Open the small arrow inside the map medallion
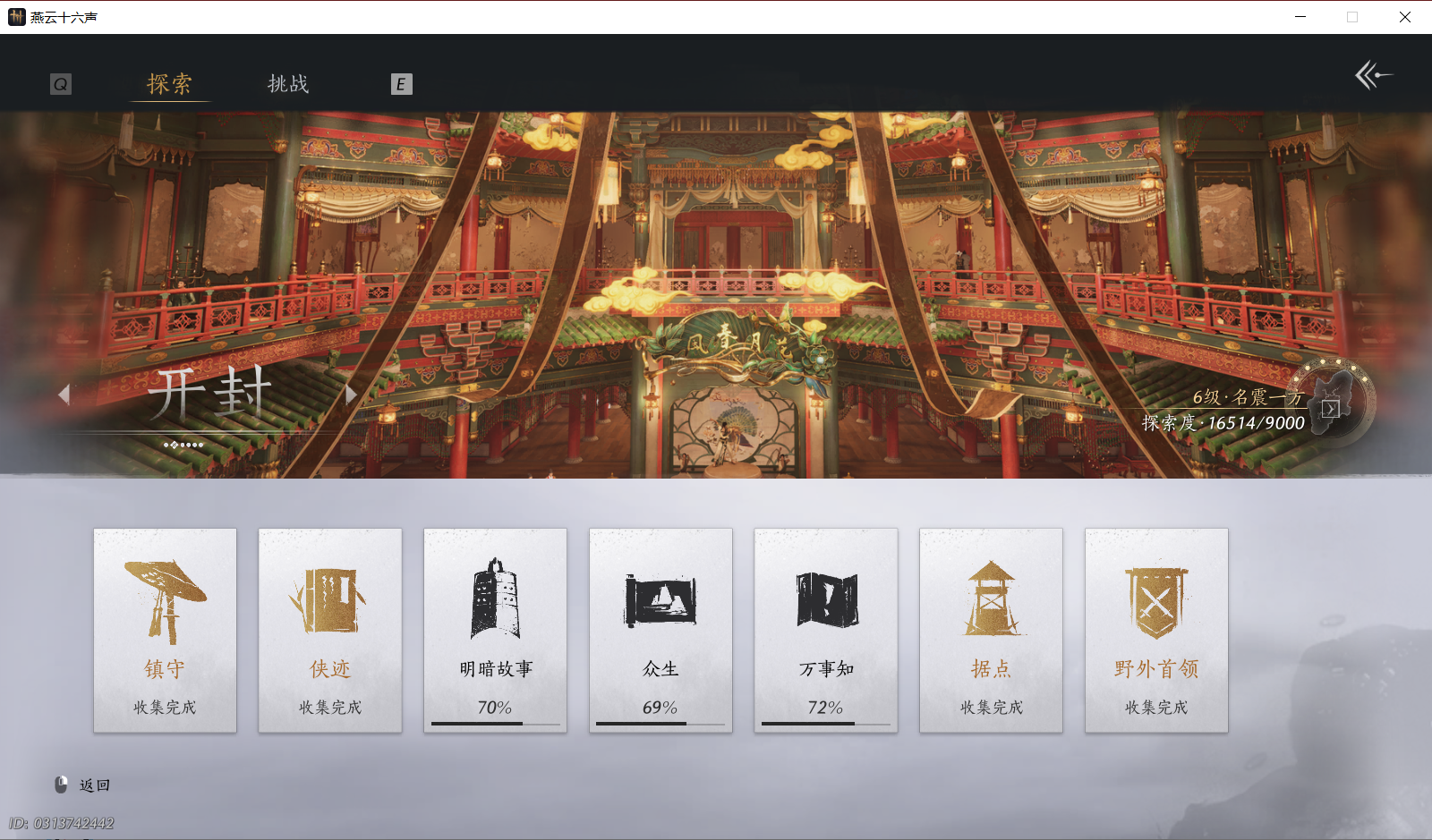This screenshot has height=840, width=1432. 1332,407
